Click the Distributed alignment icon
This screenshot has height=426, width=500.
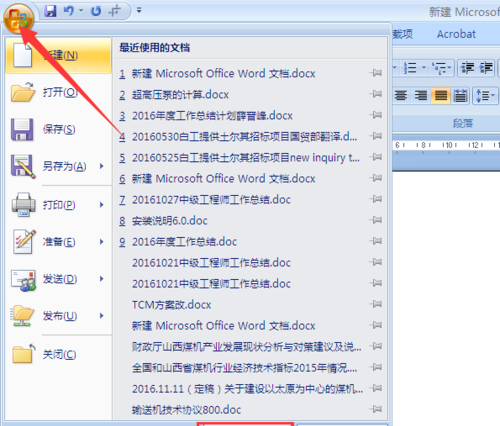460,96
